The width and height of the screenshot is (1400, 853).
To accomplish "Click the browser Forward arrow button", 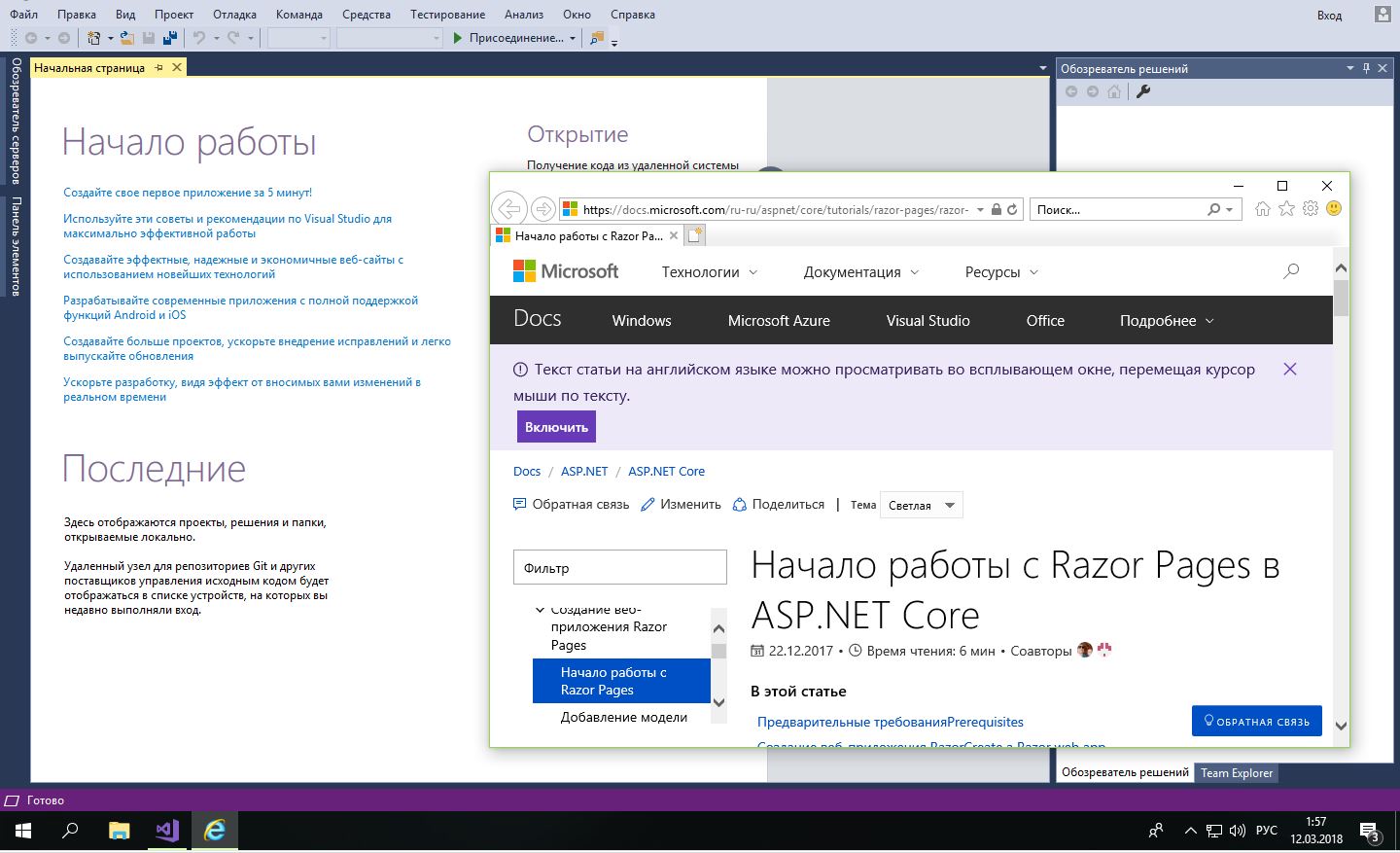I will (543, 209).
